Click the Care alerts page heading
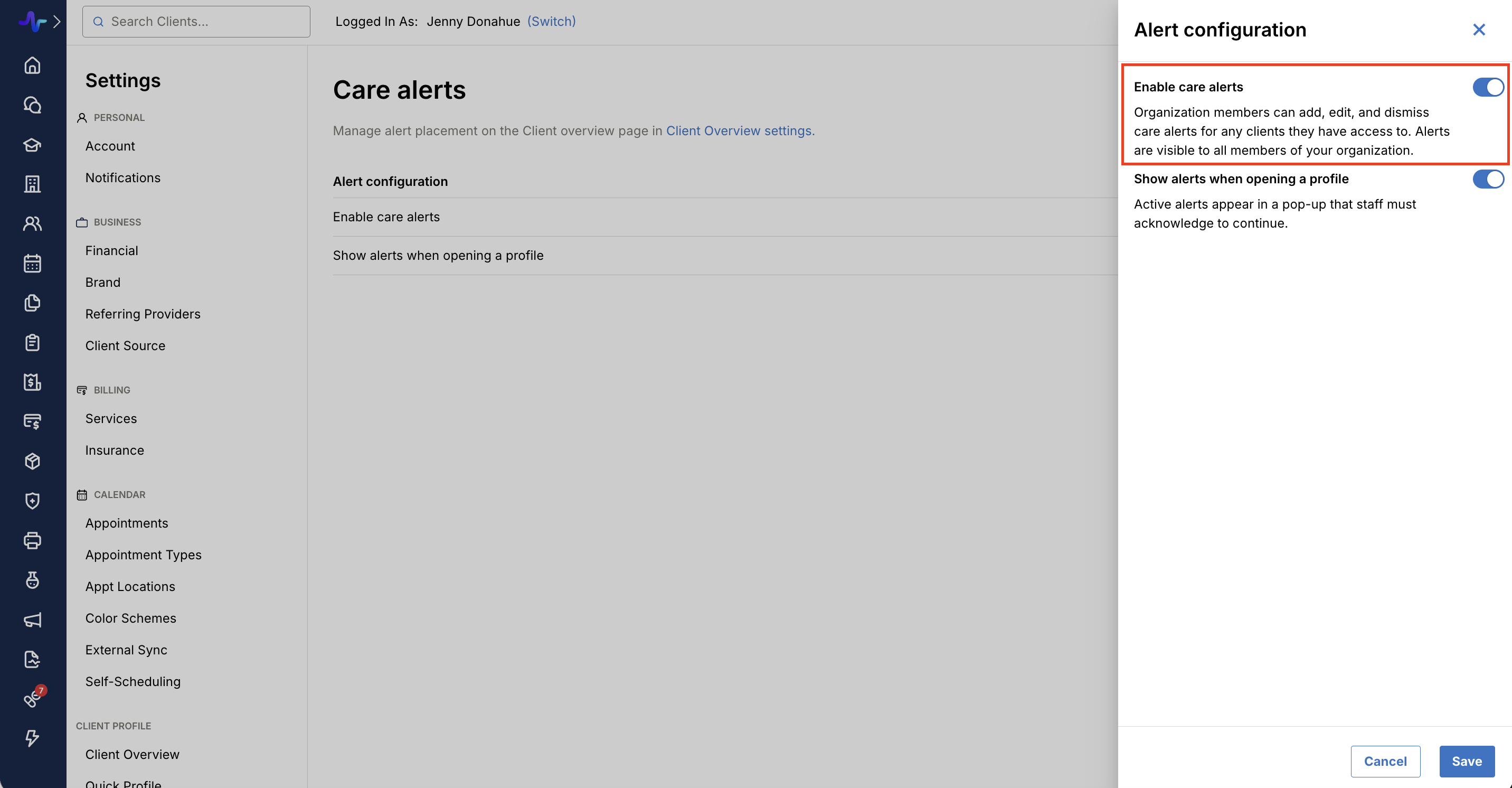 coord(399,90)
